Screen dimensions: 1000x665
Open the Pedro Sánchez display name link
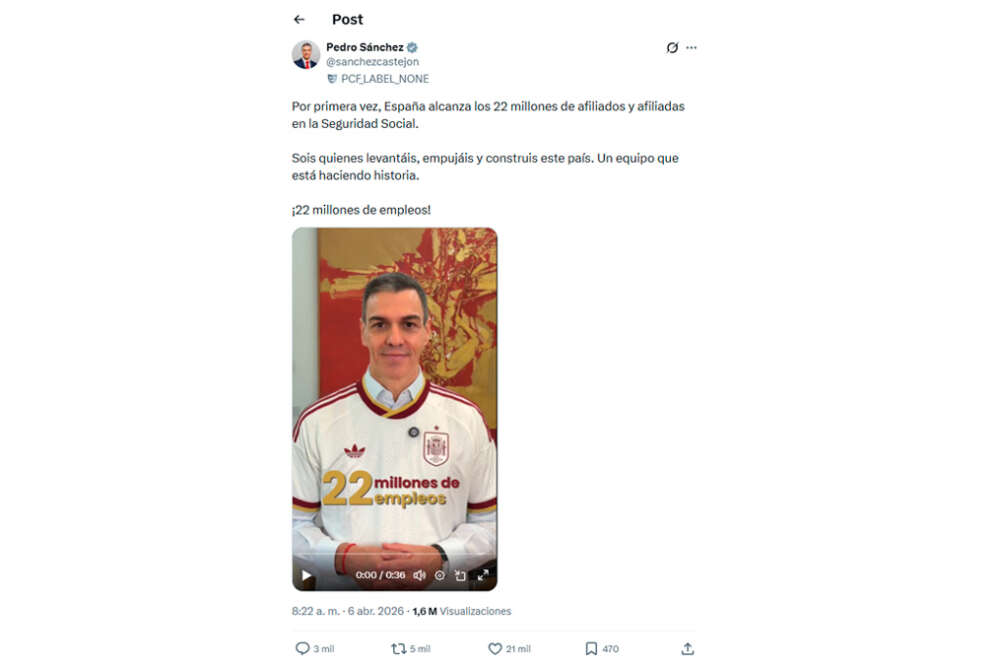tap(365, 47)
